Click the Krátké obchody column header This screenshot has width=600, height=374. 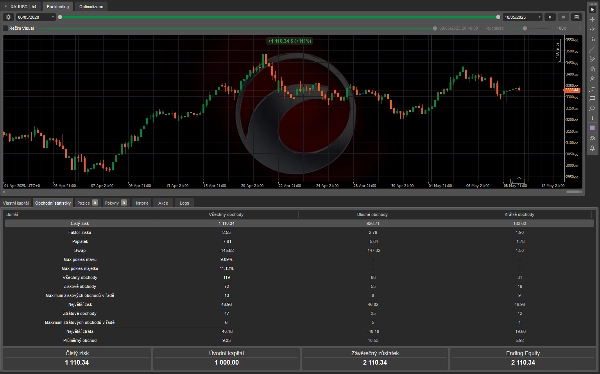tap(519, 214)
